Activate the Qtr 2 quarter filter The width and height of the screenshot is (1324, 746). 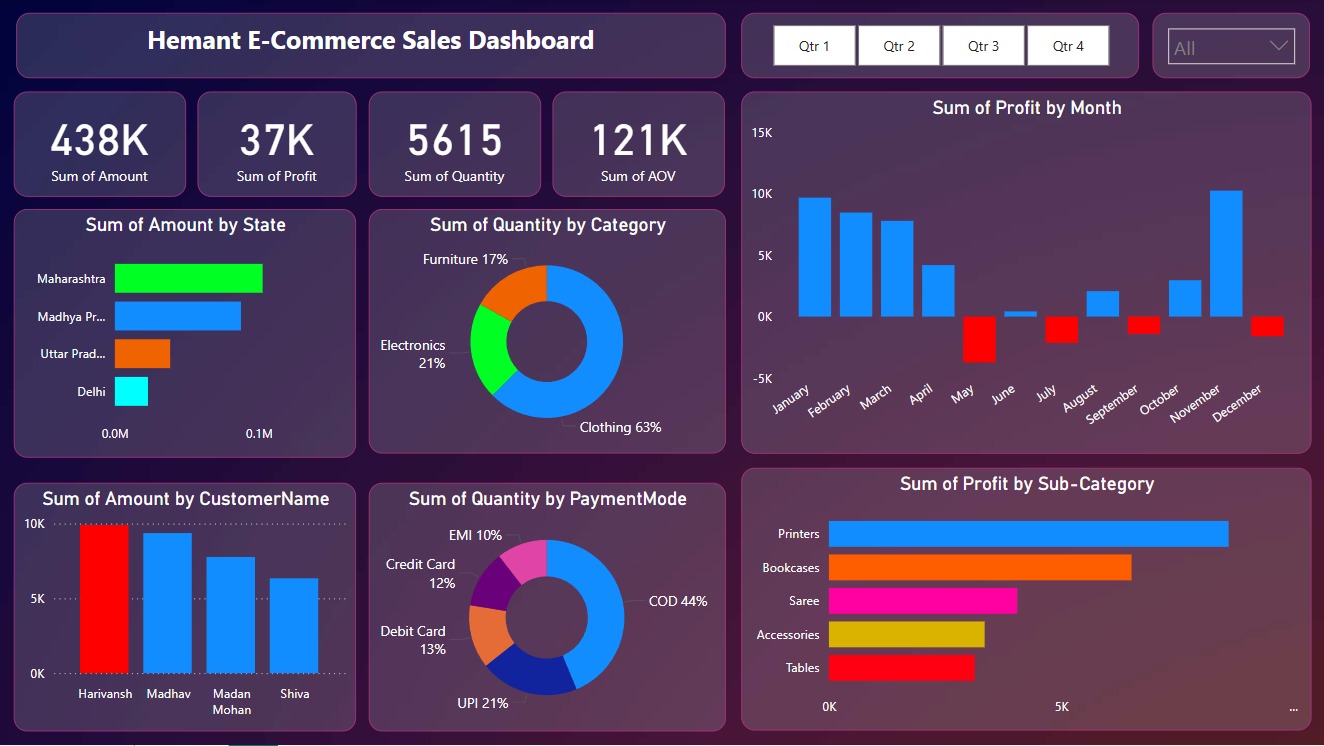(898, 44)
